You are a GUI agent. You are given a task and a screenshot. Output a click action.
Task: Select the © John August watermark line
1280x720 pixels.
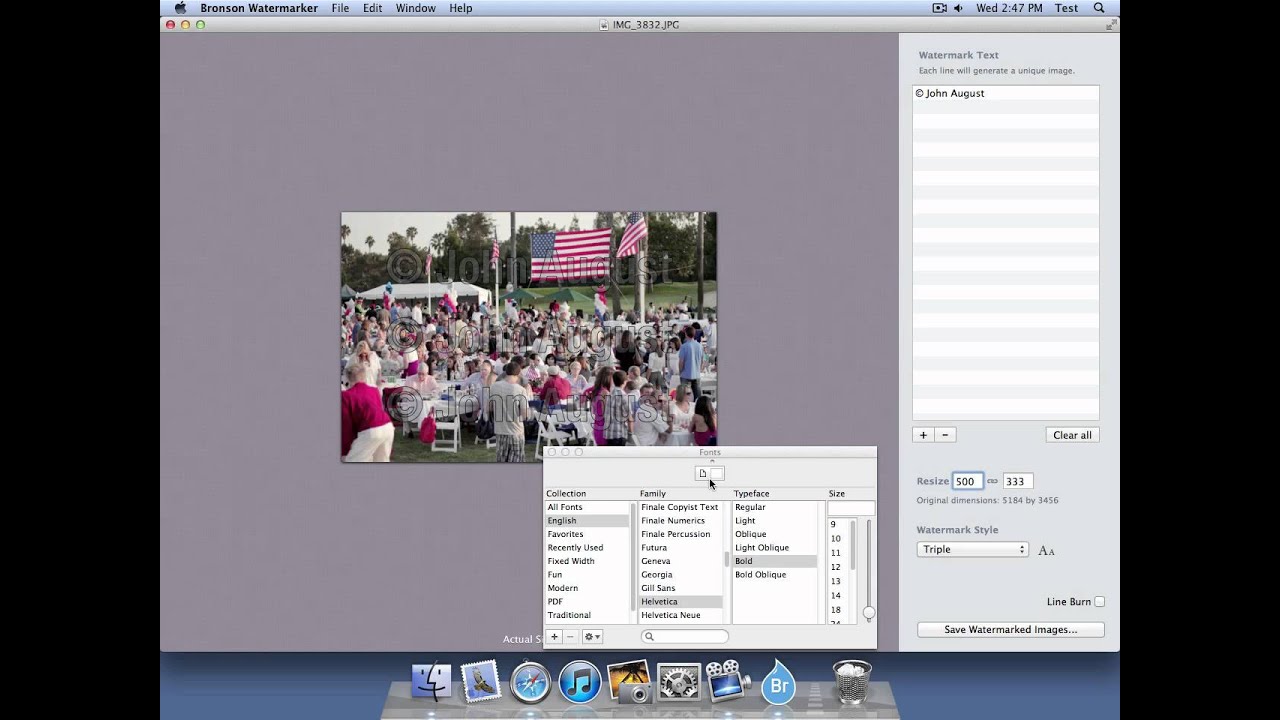tap(1005, 93)
